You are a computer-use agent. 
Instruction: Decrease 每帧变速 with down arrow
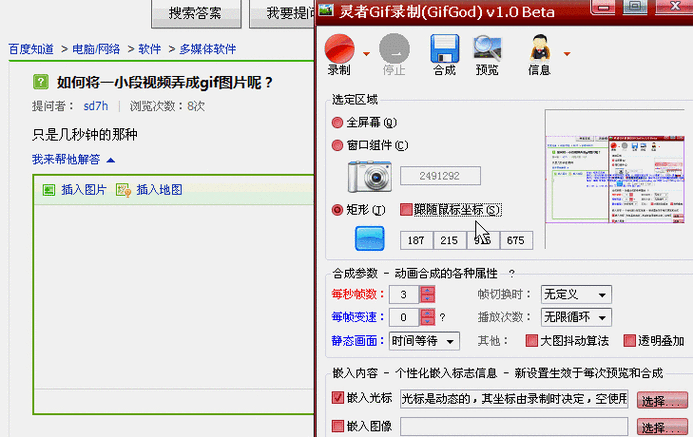tap(427, 321)
